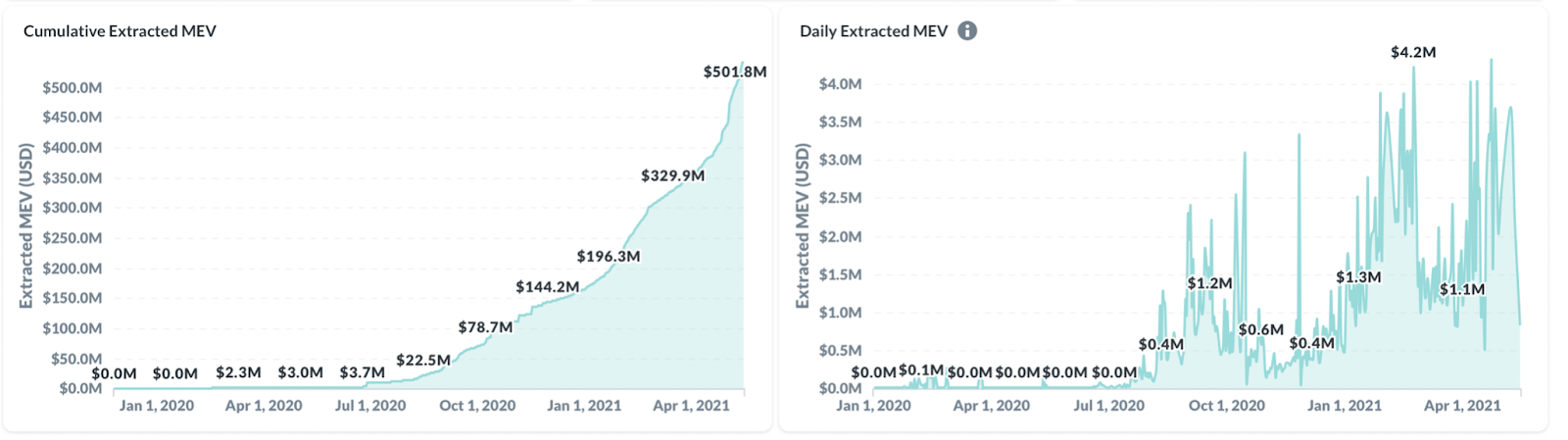The width and height of the screenshot is (1568, 440).
Task: Click the info icon beside Daily Extracted MEV
Action: (x=967, y=30)
